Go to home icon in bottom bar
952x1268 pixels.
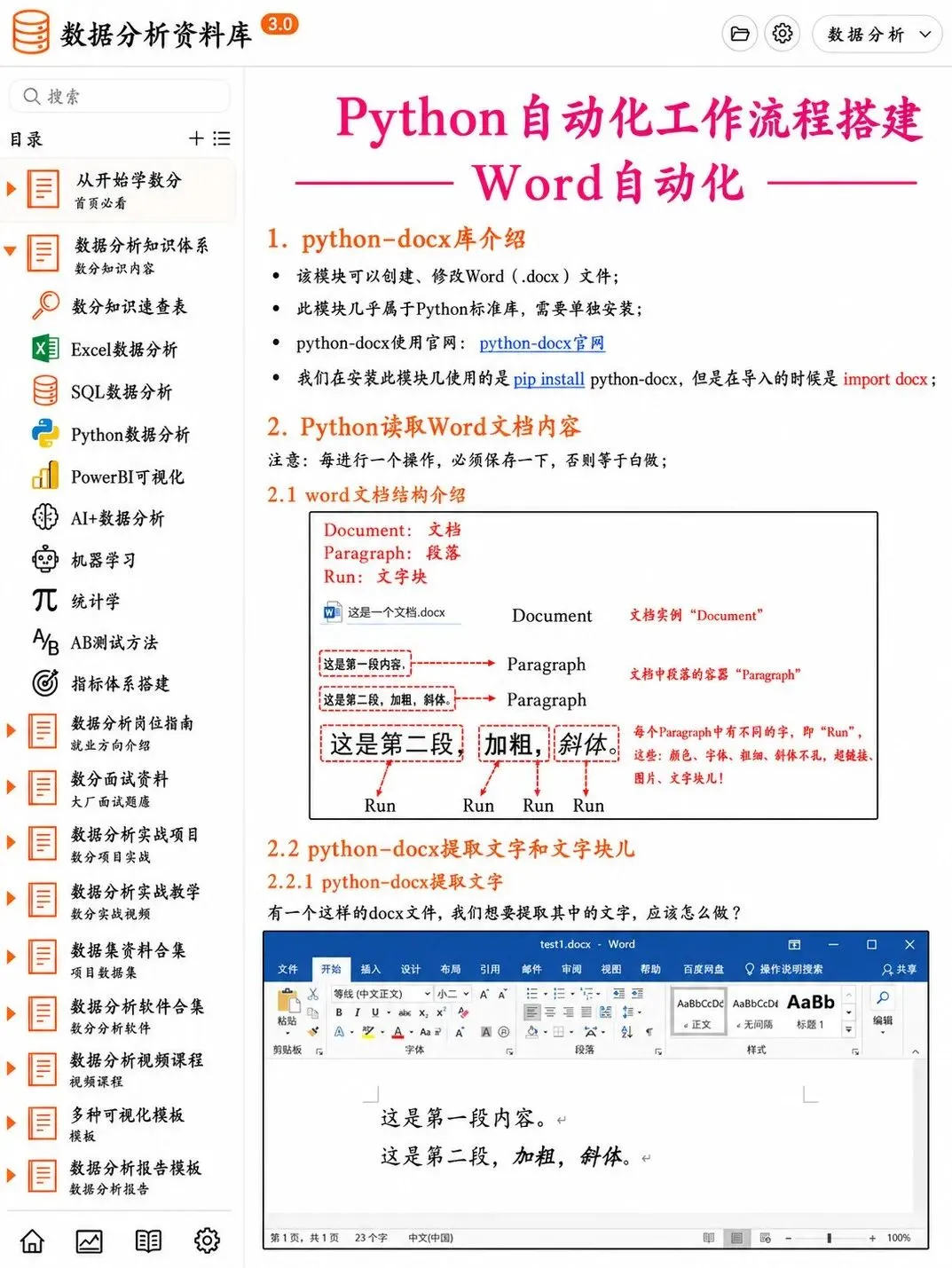pos(33,1240)
